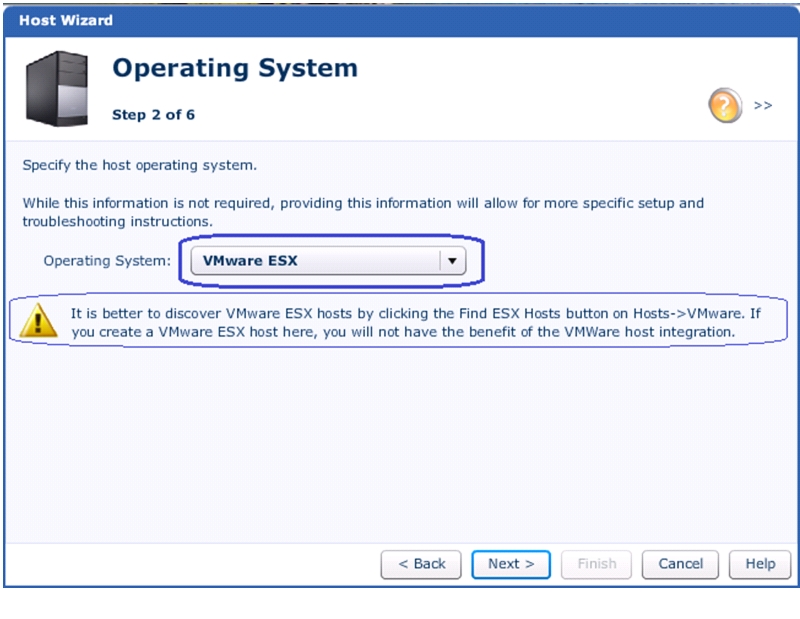Click 'Specify the host operating system.' text
800x619 pixels.
point(140,165)
